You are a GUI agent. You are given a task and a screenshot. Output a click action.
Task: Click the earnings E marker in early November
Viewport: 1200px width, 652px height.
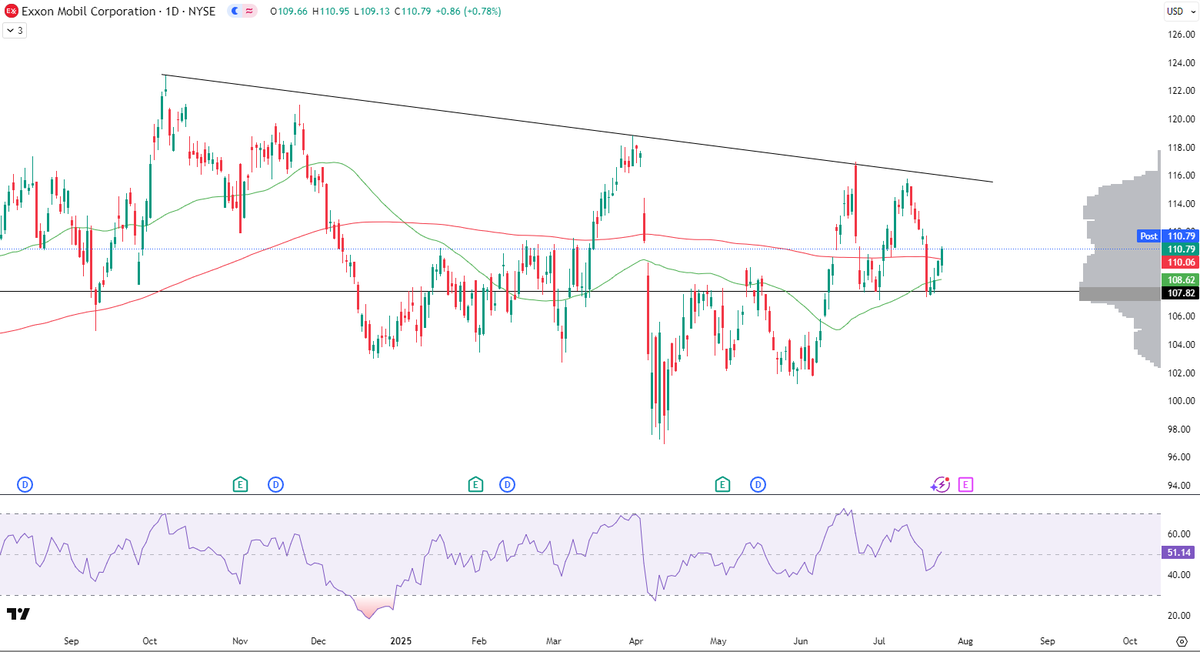pyautogui.click(x=240, y=484)
